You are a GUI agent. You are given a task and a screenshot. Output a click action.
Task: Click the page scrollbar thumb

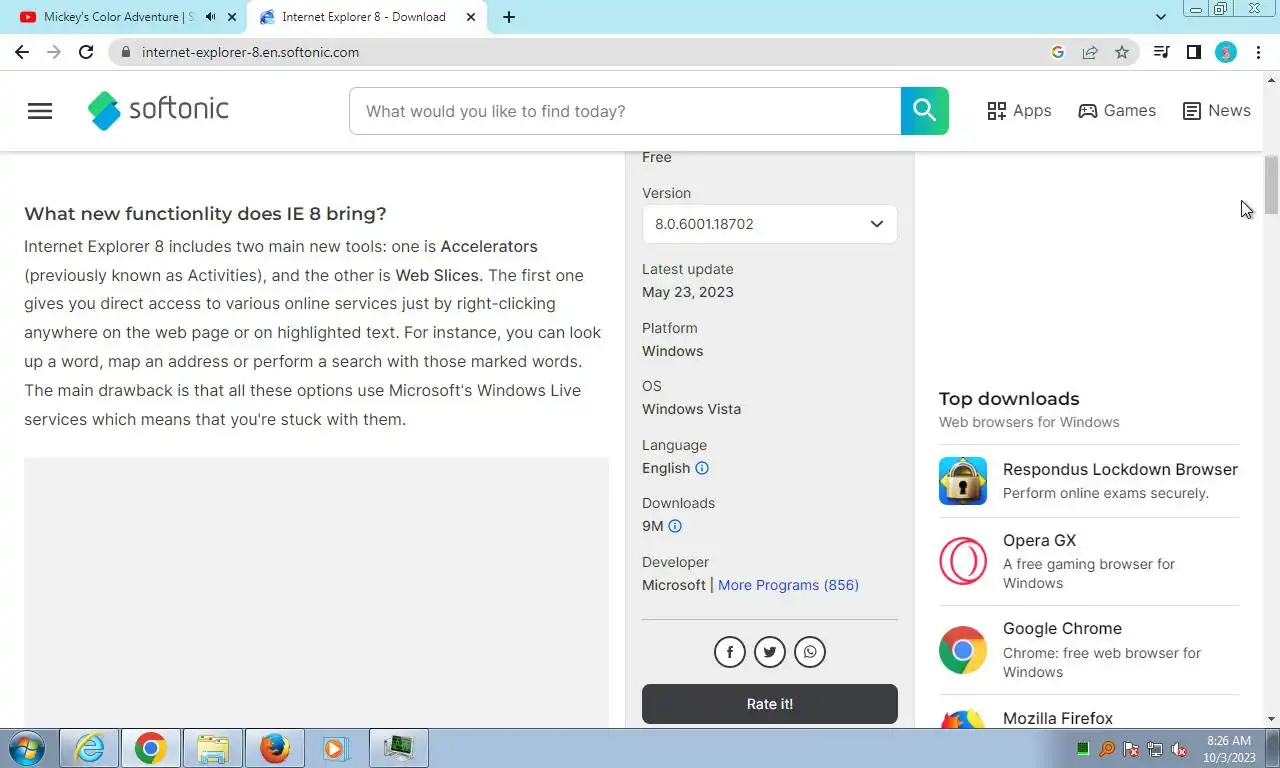tap(1272, 185)
